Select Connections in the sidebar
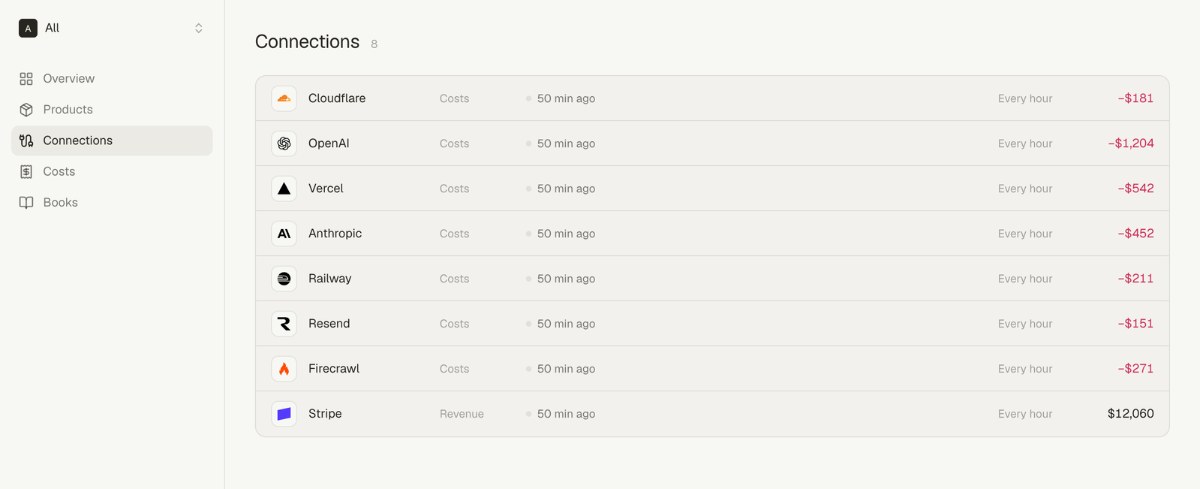Viewport: 1200px width, 489px height. [x=112, y=140]
